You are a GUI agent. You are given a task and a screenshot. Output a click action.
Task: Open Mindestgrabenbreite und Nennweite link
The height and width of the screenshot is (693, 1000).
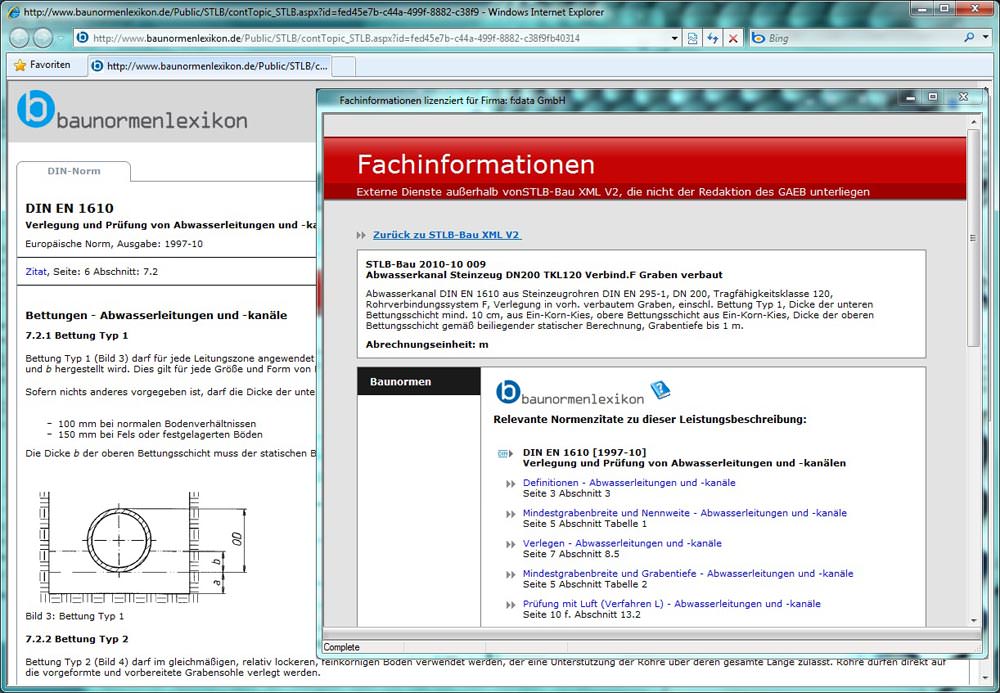685,513
